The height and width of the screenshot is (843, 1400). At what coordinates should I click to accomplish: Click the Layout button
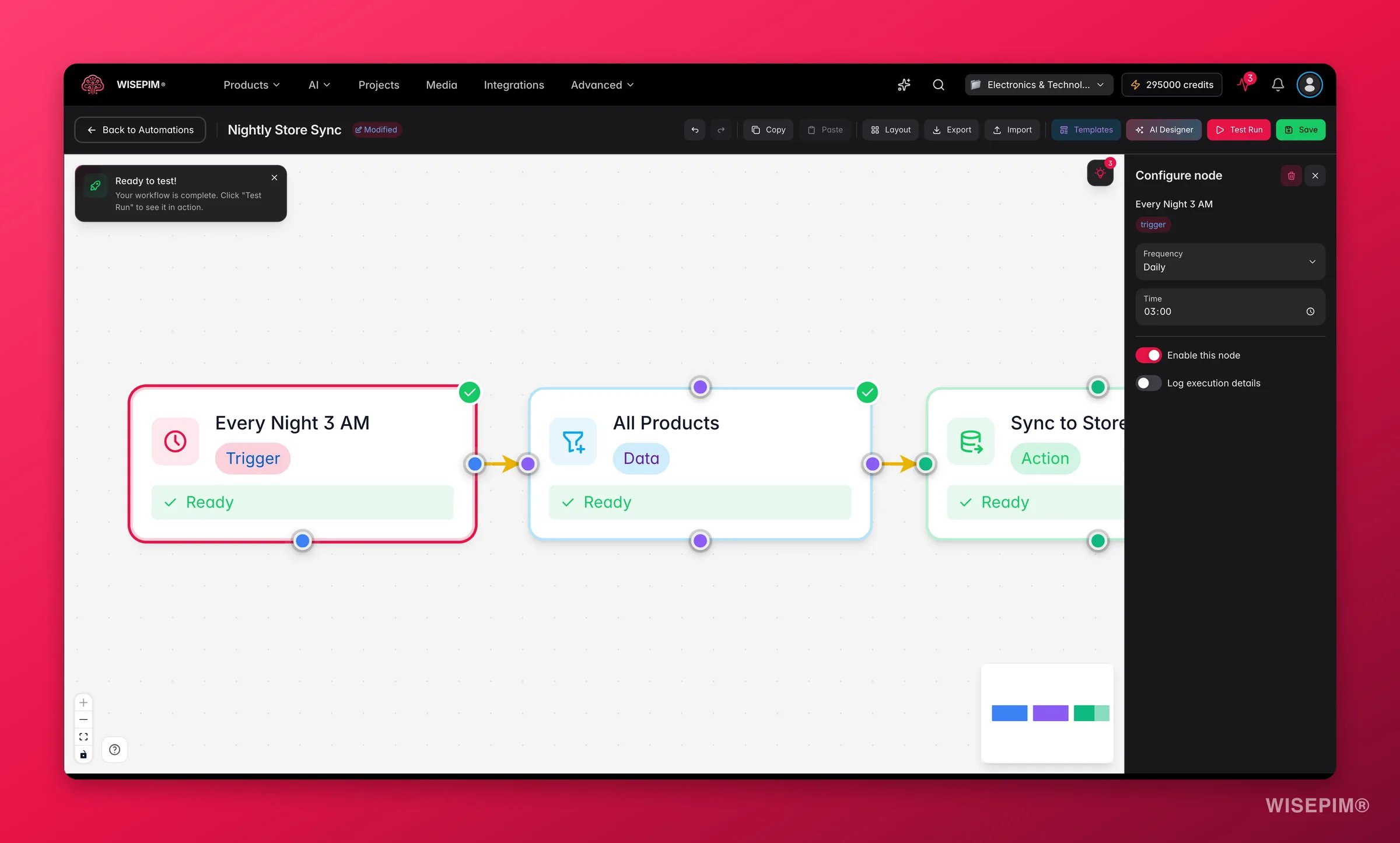[890, 130]
